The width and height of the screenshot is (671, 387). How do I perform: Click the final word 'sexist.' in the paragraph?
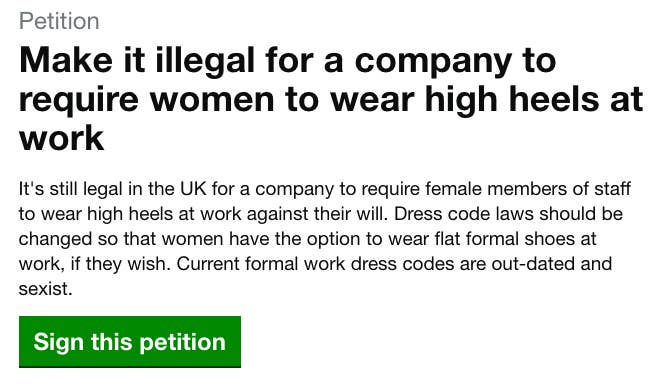(x=46, y=289)
